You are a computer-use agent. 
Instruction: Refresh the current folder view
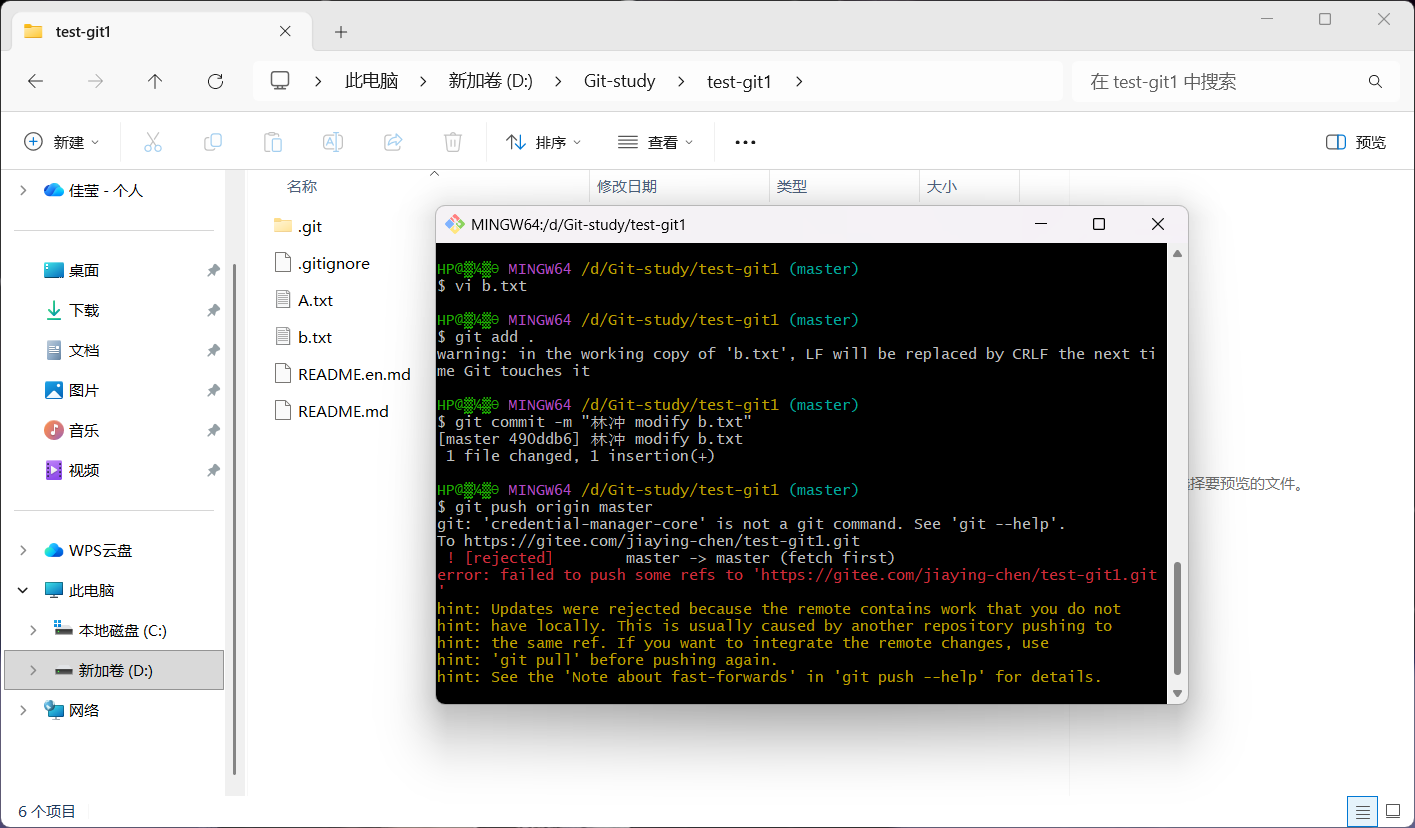(x=215, y=82)
